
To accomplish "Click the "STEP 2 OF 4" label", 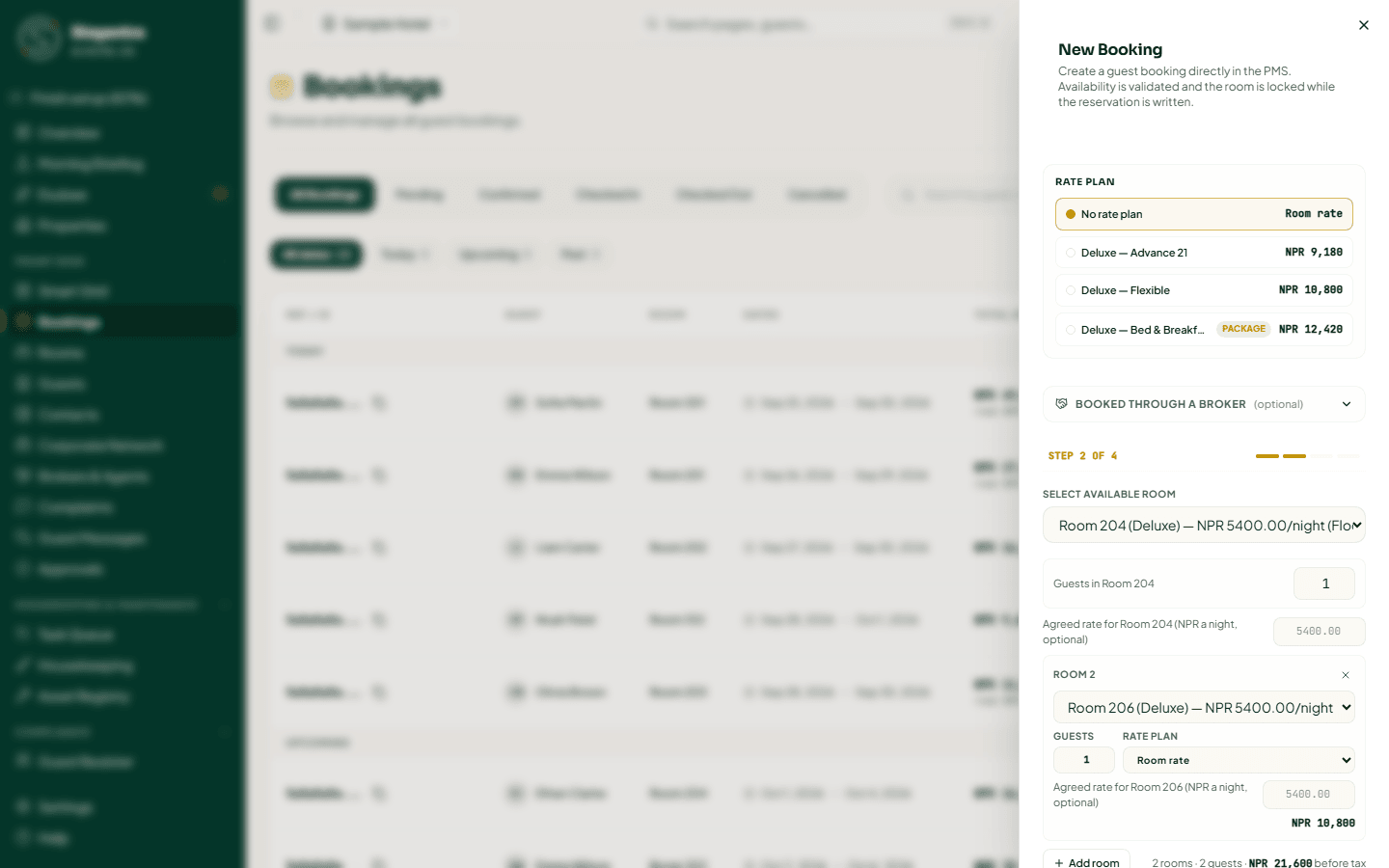I will click(1082, 456).
